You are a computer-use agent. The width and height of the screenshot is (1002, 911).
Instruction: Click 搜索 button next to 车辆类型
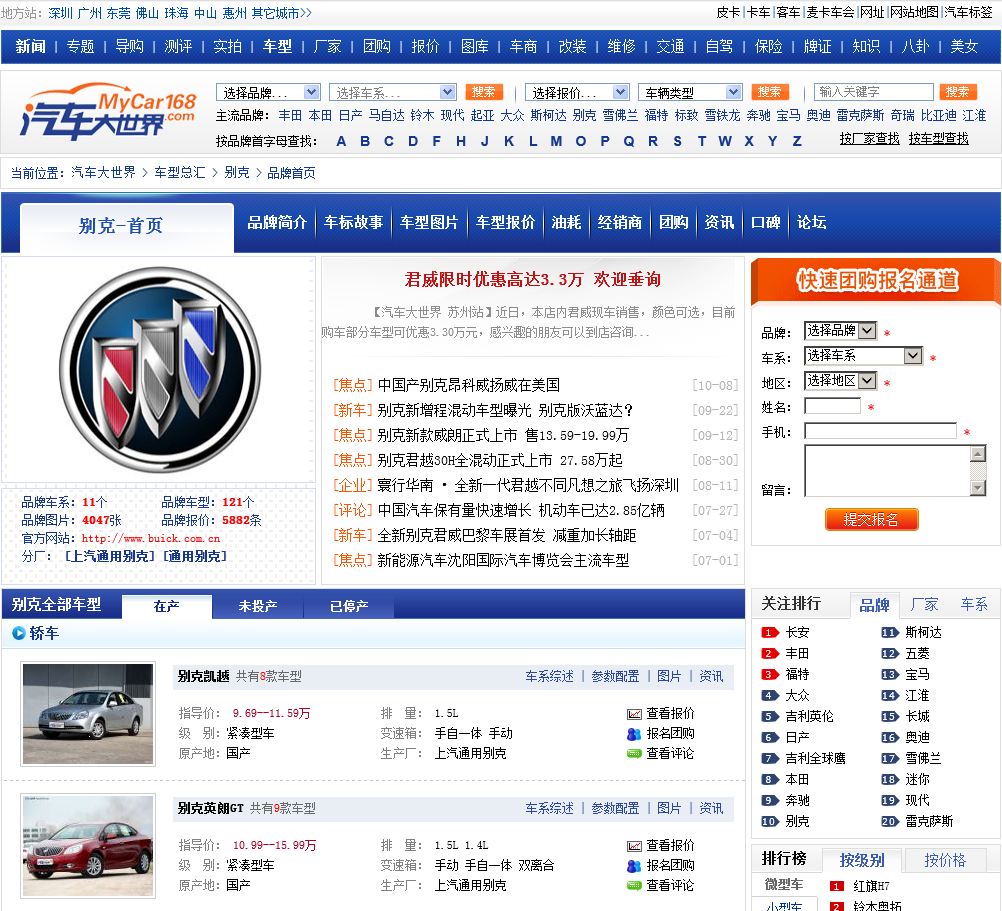pos(769,92)
